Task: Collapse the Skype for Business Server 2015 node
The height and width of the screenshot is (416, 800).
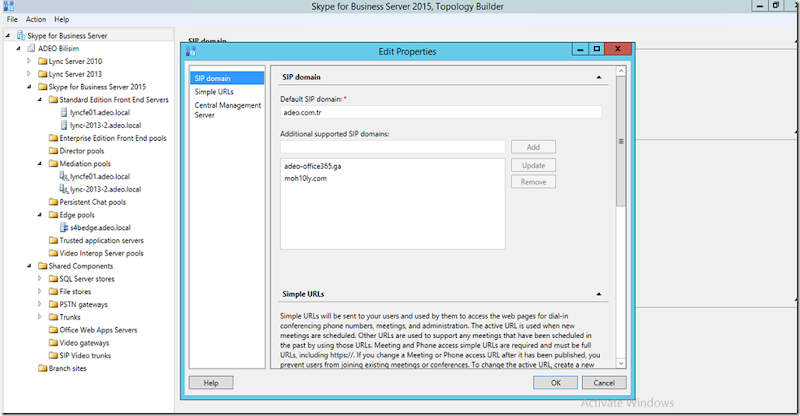Action: click(29, 87)
